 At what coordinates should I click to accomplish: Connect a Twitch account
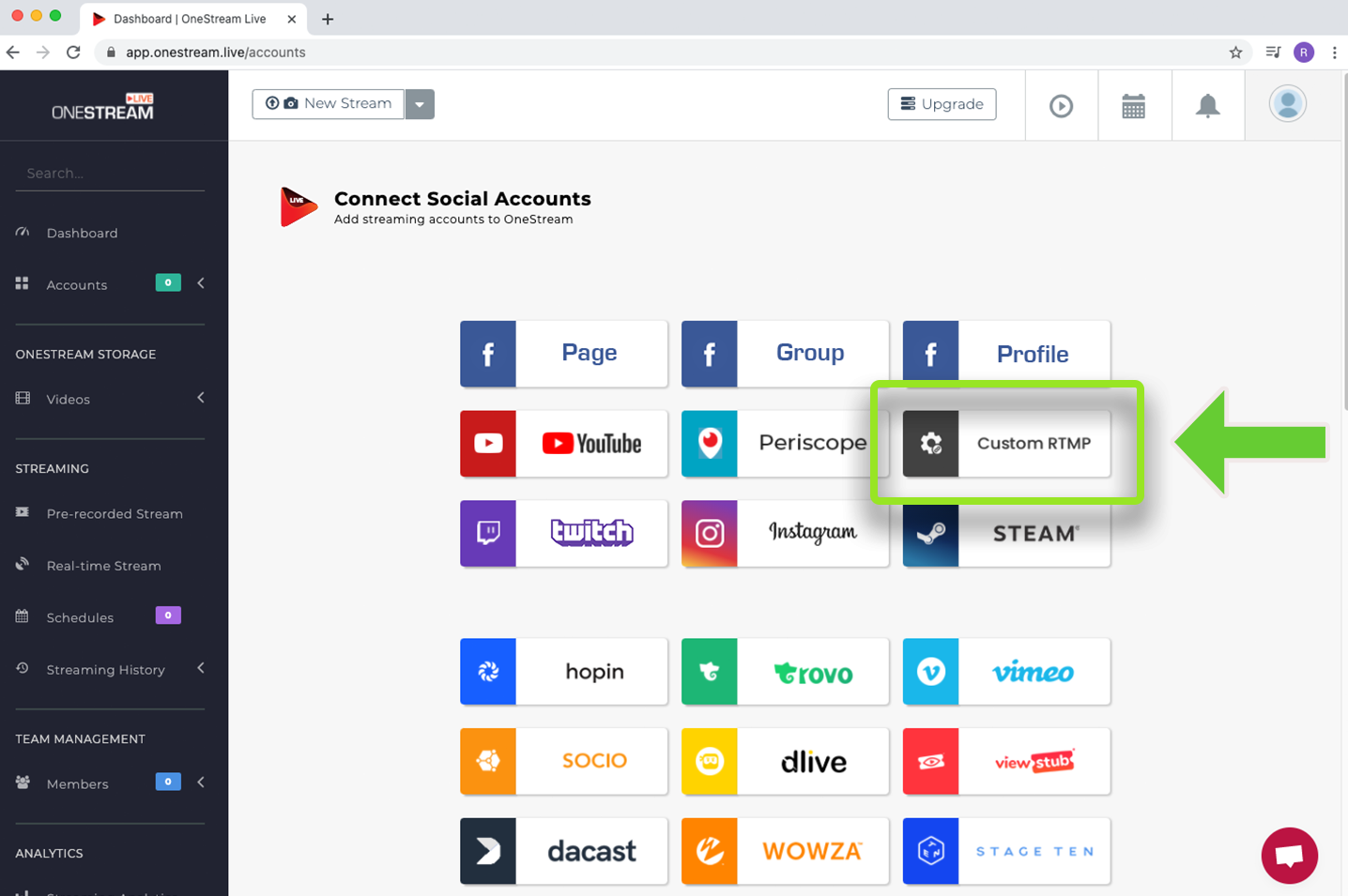[x=563, y=533]
